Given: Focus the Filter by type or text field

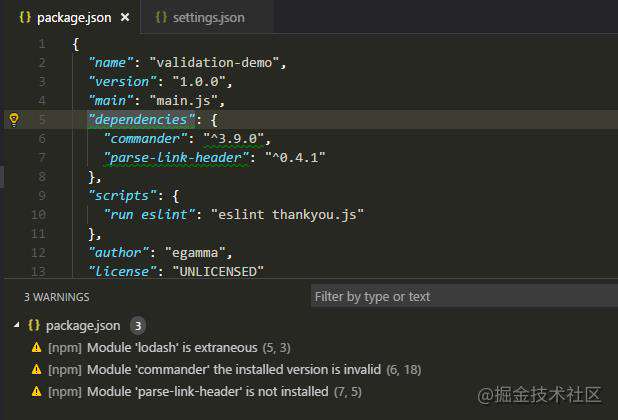Looking at the screenshot, I should pos(464,296).
